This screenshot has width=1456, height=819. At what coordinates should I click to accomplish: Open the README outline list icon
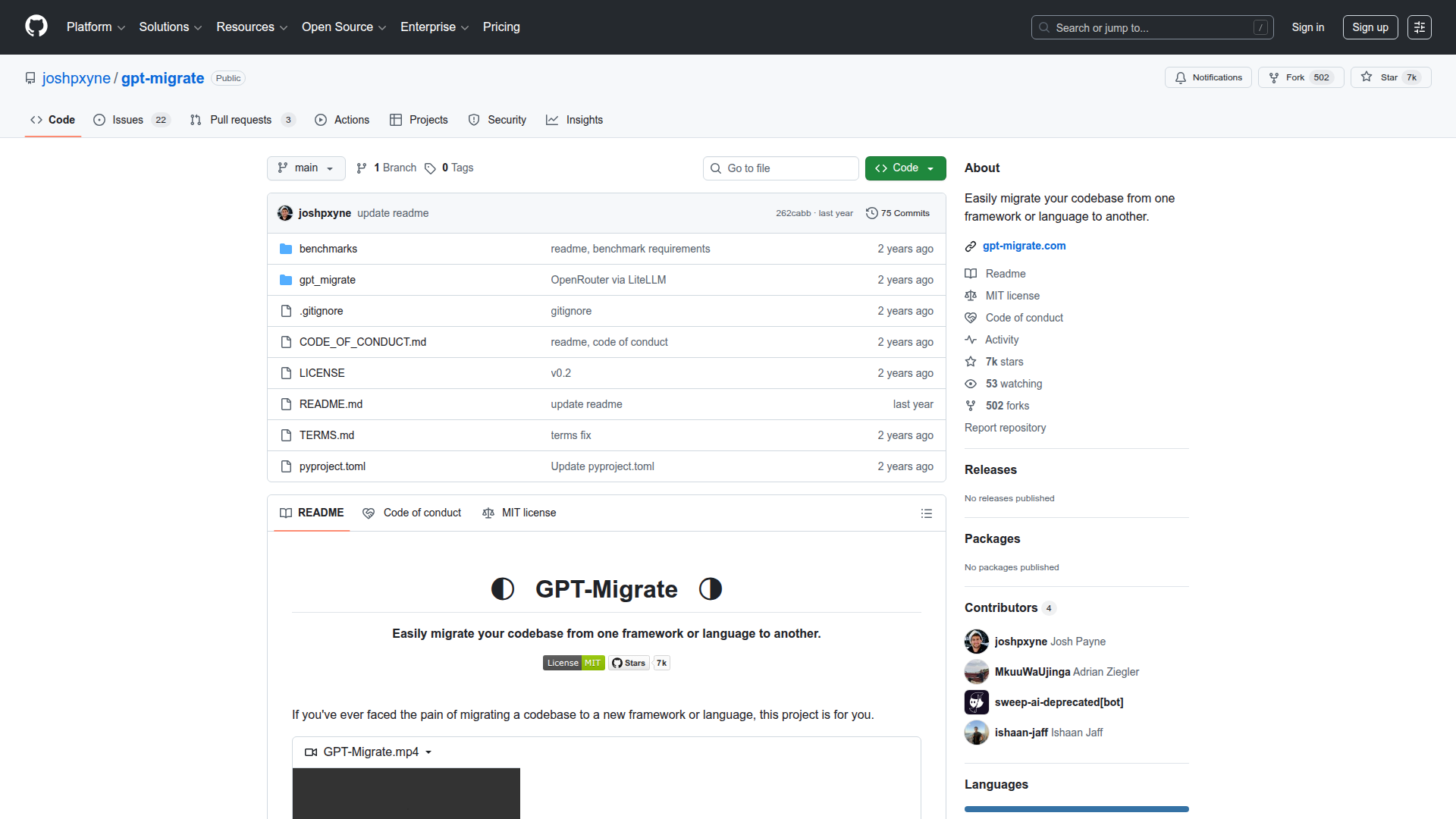pyautogui.click(x=927, y=513)
